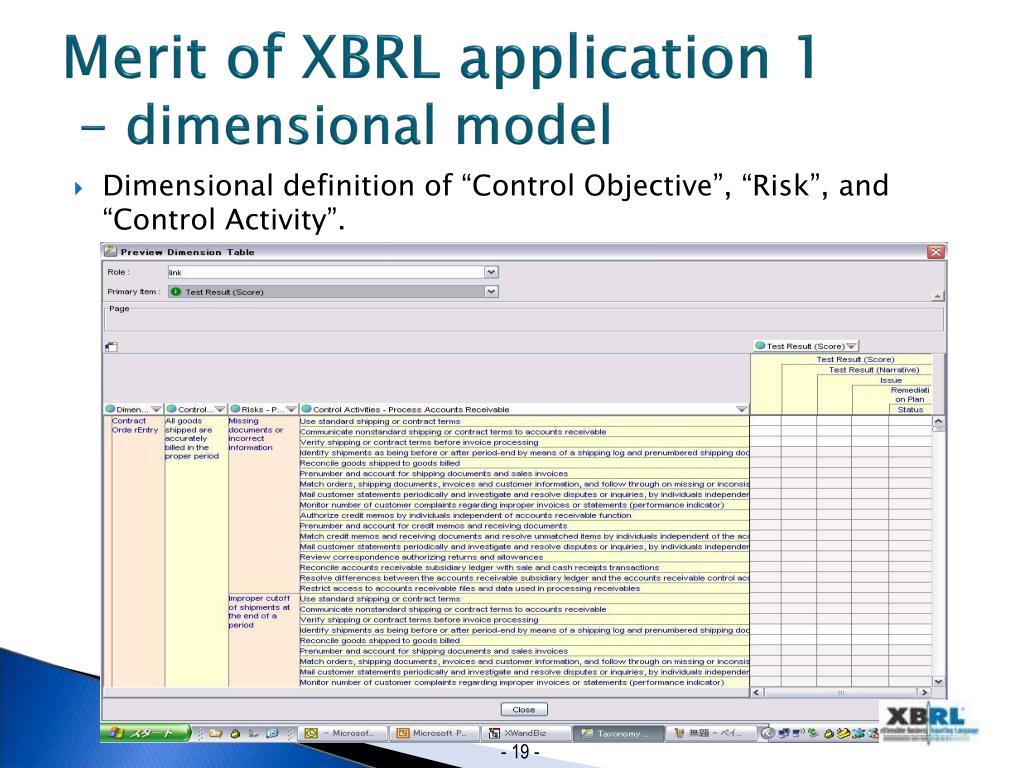The image size is (1024, 768).
Task: Select Restrict access to accounts receivable files row
Action: pos(524,588)
